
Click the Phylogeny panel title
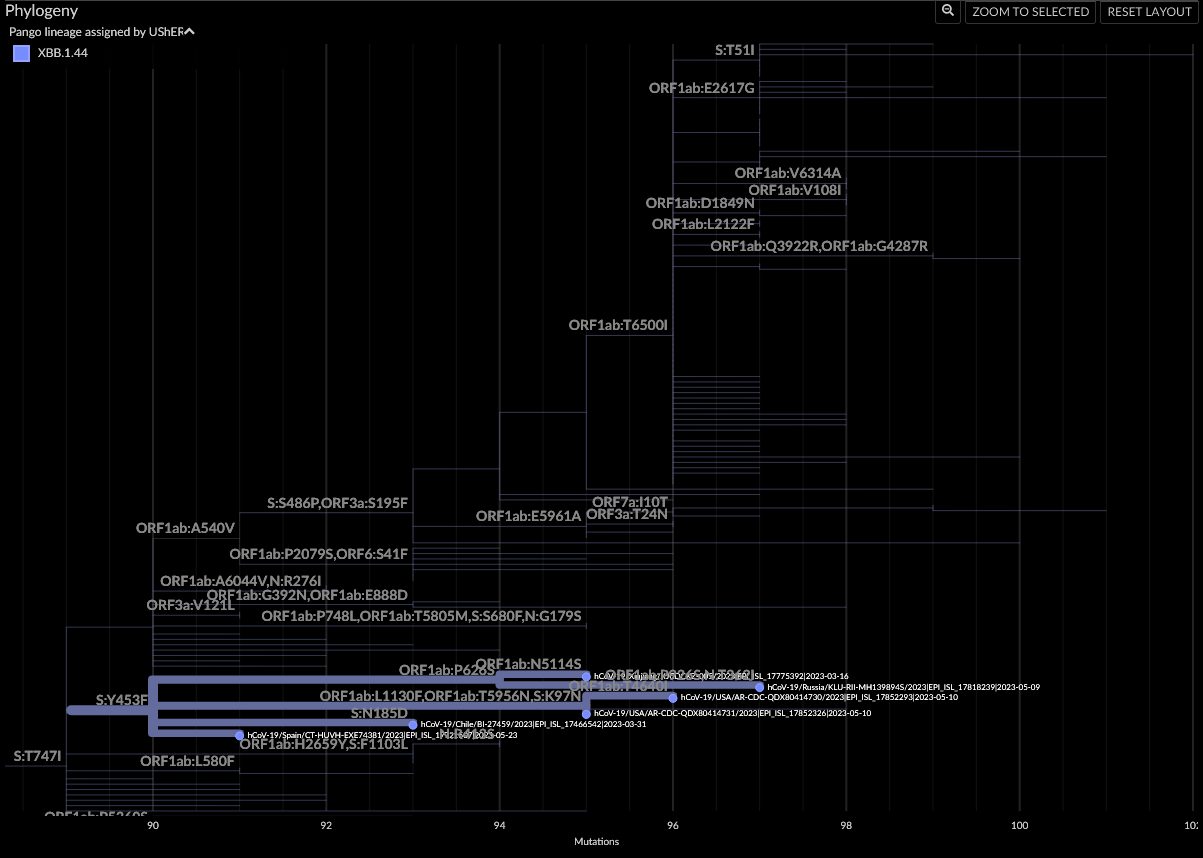44,11
